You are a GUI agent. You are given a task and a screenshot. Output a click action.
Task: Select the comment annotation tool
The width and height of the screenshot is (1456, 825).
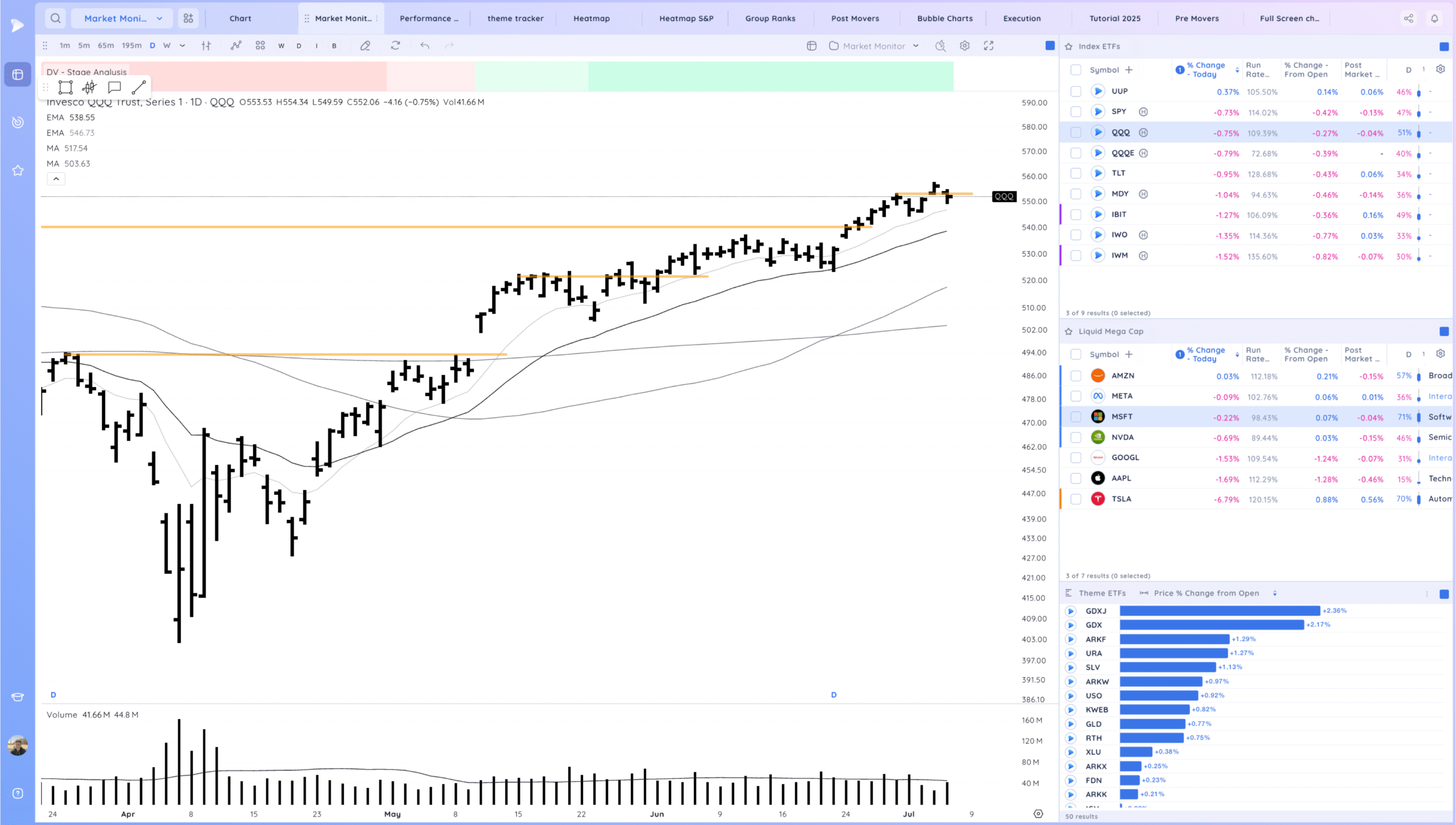click(x=114, y=87)
